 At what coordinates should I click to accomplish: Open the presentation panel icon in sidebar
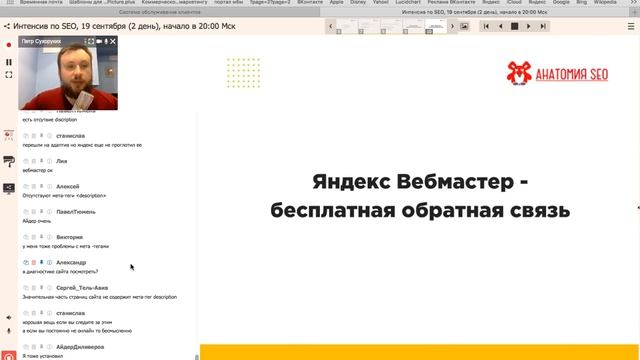point(9,135)
